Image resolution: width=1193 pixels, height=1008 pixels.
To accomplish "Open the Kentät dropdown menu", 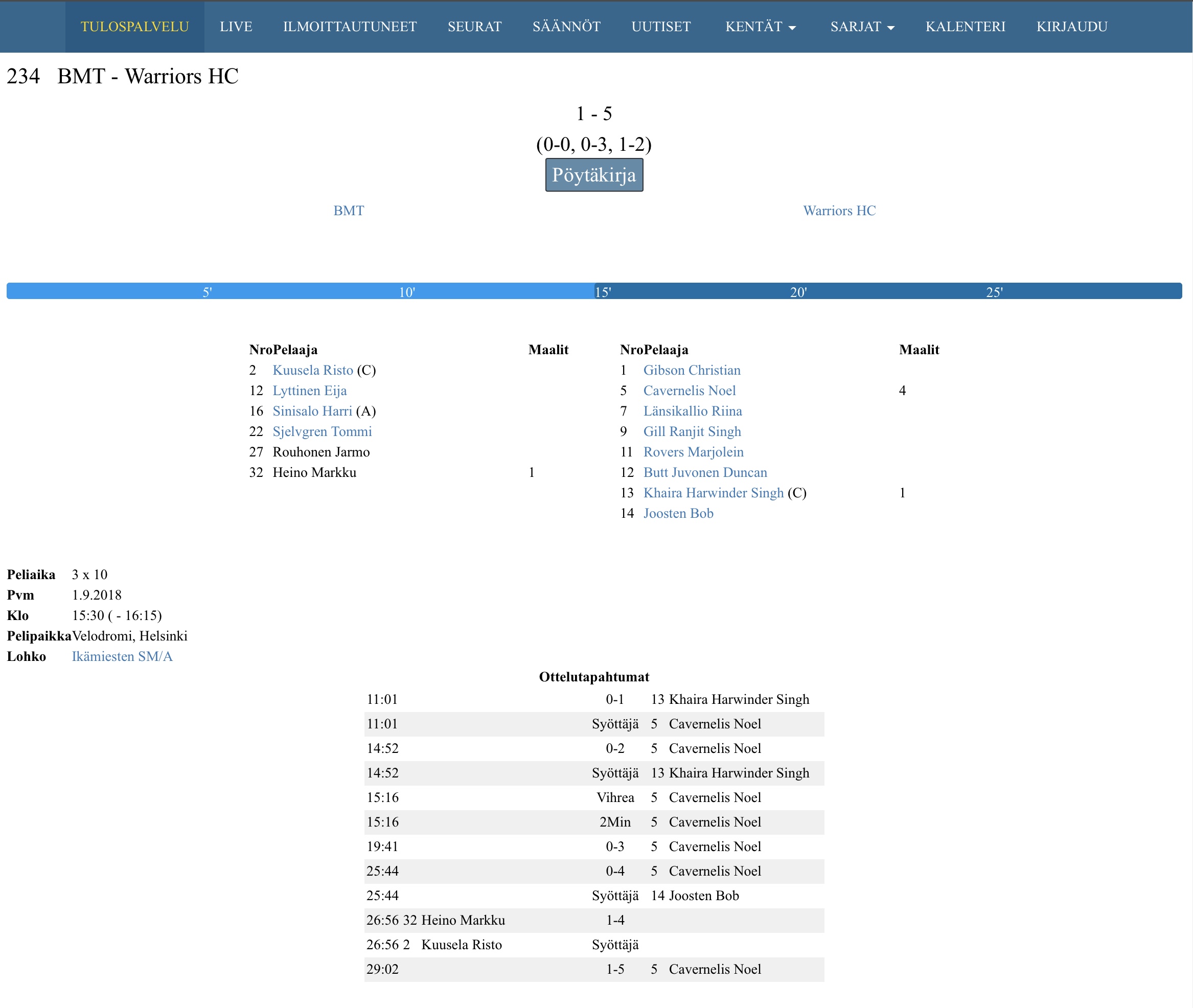I will coord(760,27).
